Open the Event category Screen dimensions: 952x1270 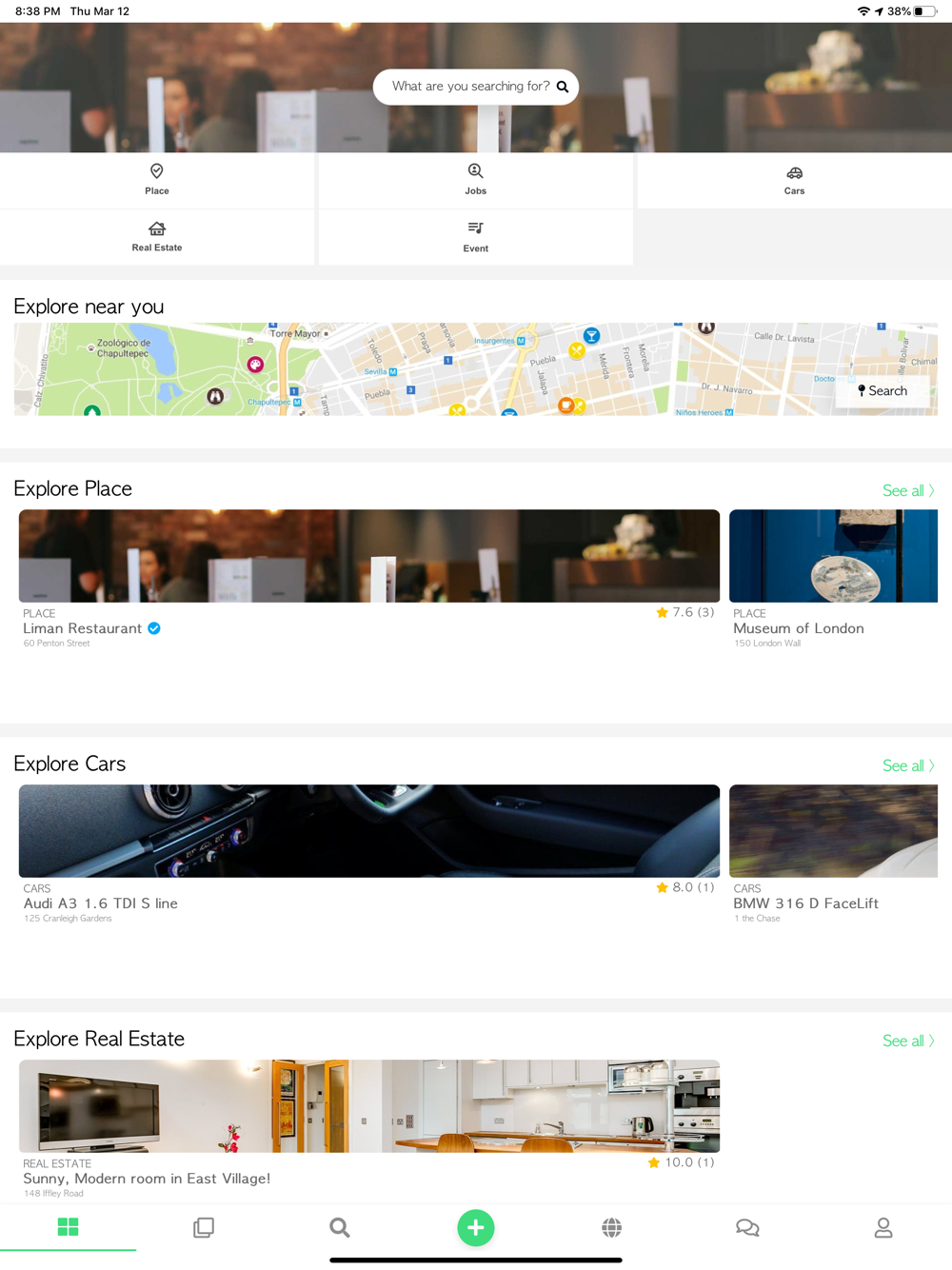(x=476, y=237)
